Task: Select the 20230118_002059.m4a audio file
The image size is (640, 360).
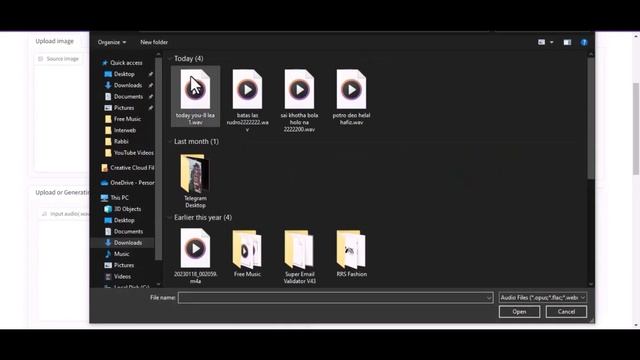Action: [195, 256]
